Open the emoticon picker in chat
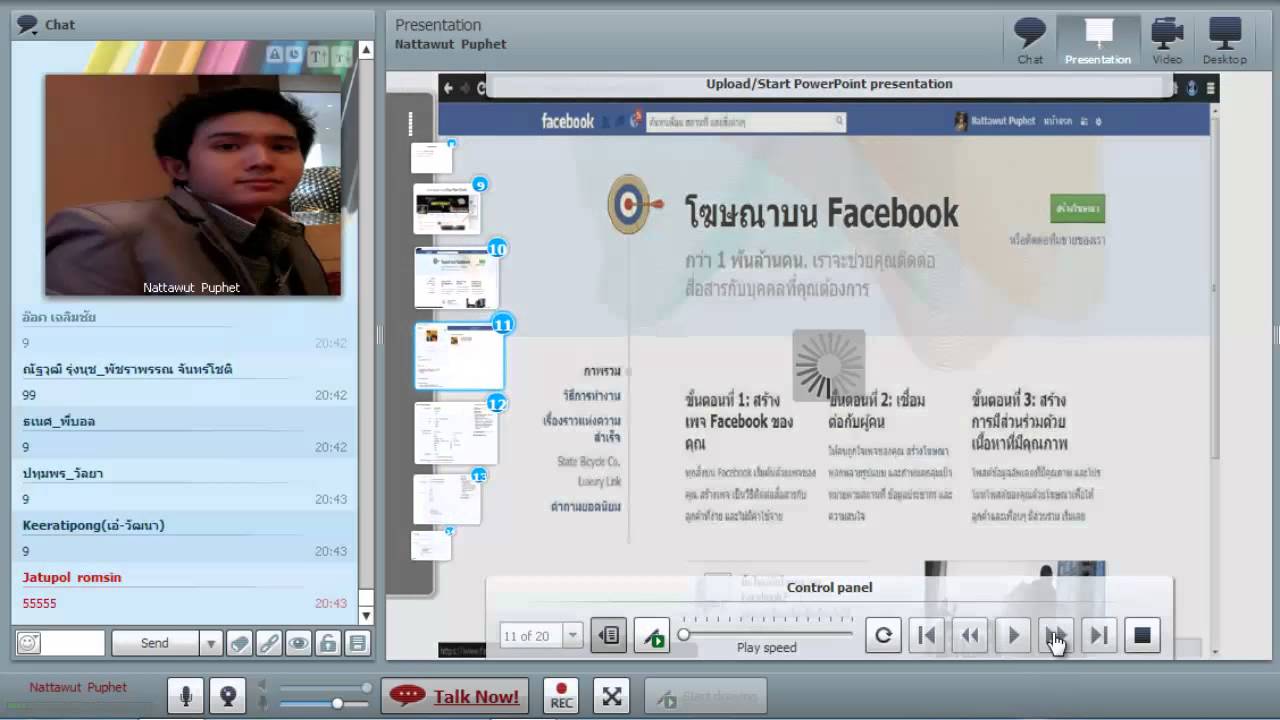Image resolution: width=1280 pixels, height=720 pixels. pyautogui.click(x=28, y=643)
